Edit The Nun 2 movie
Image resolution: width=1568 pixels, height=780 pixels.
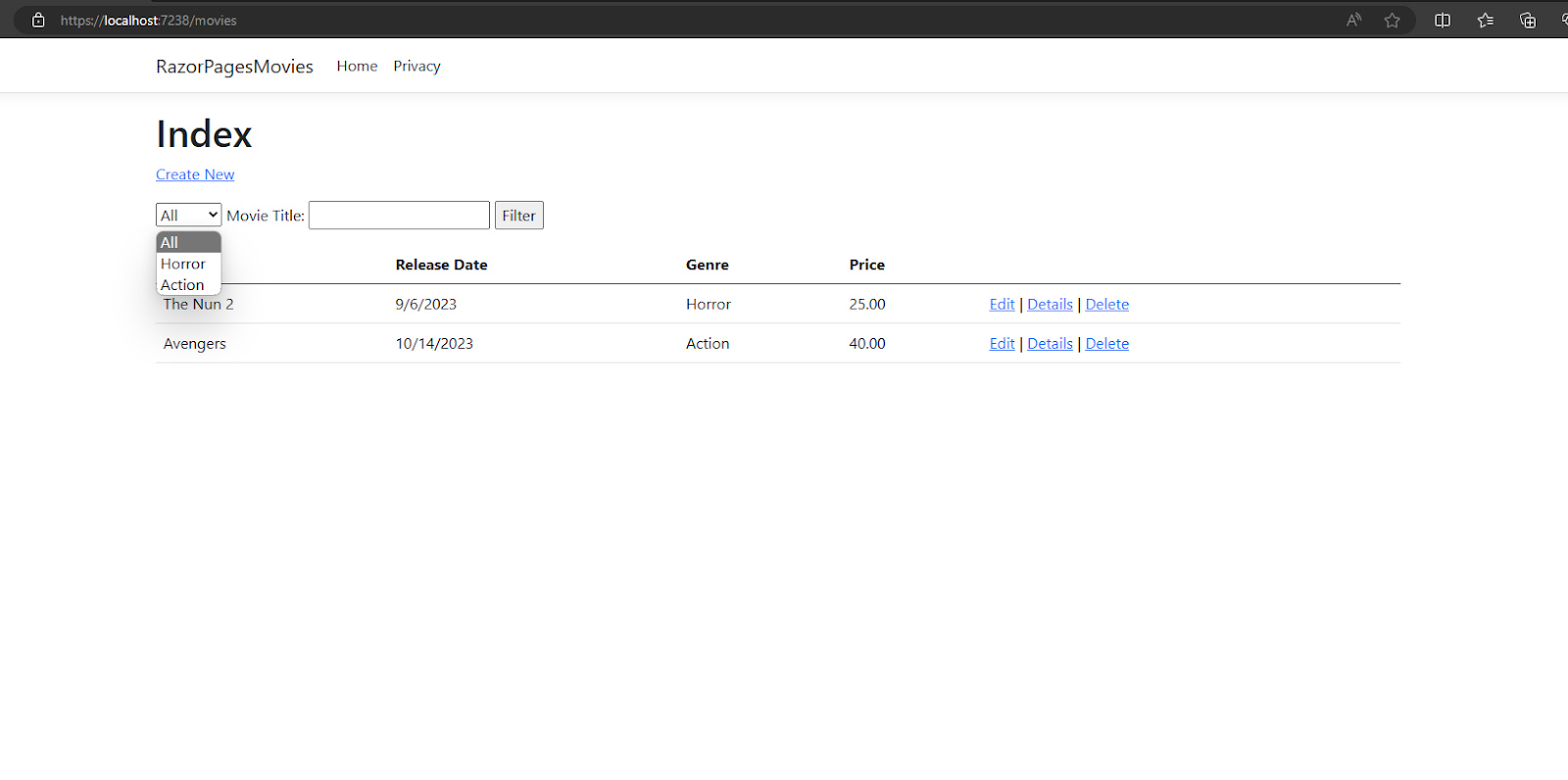[x=1002, y=304]
